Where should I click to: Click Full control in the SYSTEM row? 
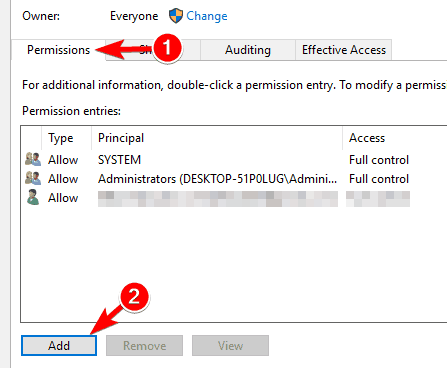coord(379,160)
